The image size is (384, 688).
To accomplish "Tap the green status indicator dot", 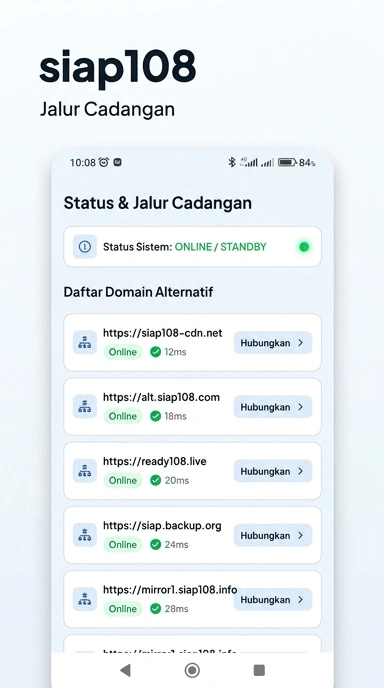I will pyautogui.click(x=304, y=247).
